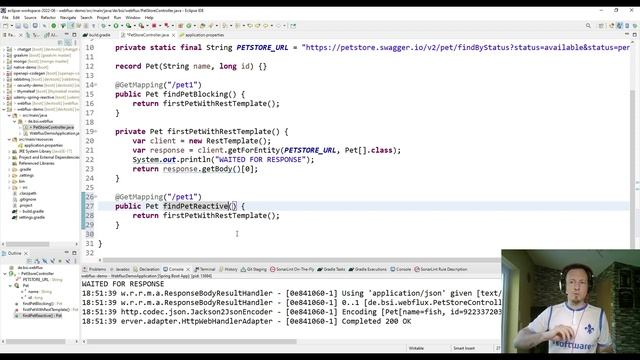Select findPetBlocking() in Outline

point(39,304)
